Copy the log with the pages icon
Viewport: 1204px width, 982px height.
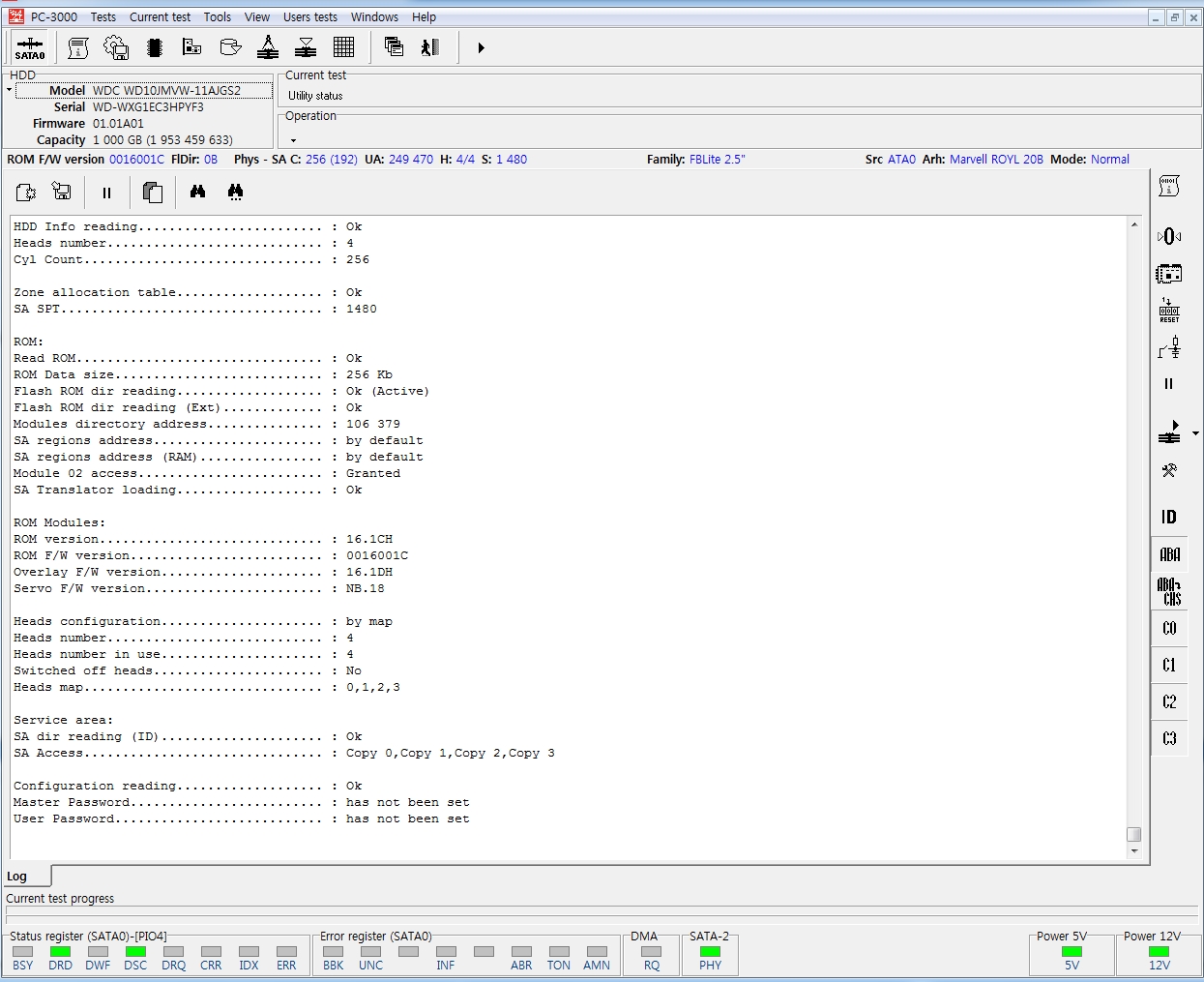152,192
